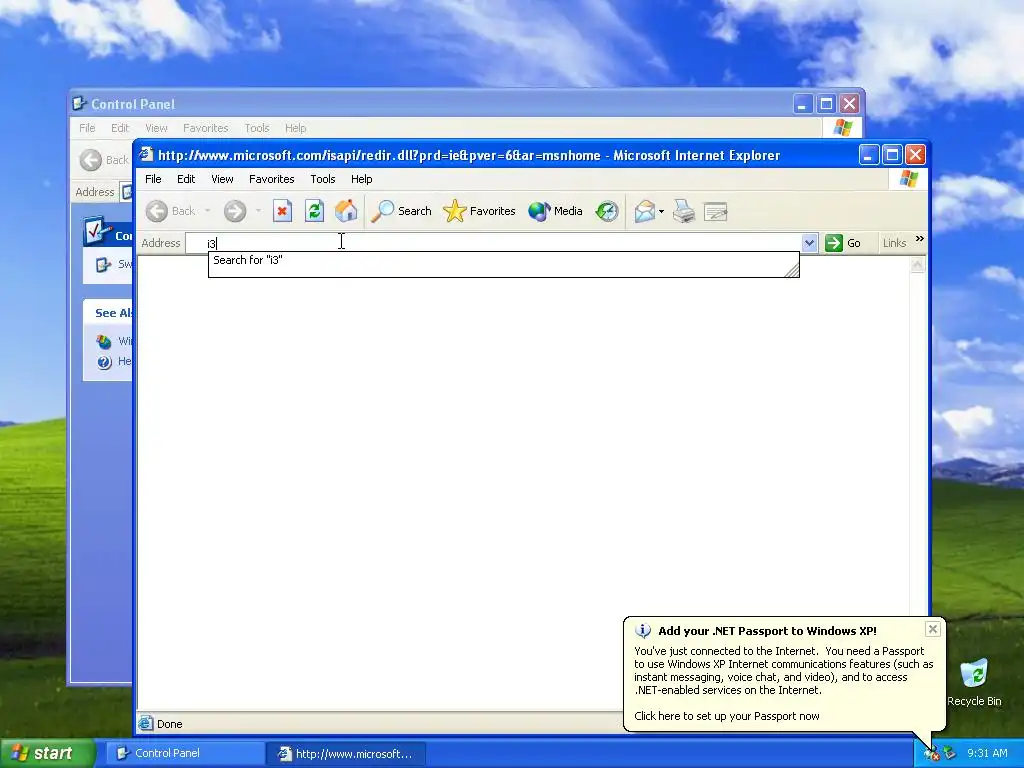Click the Control Panel Back button
This screenshot has width=1024, height=768.
point(104,160)
